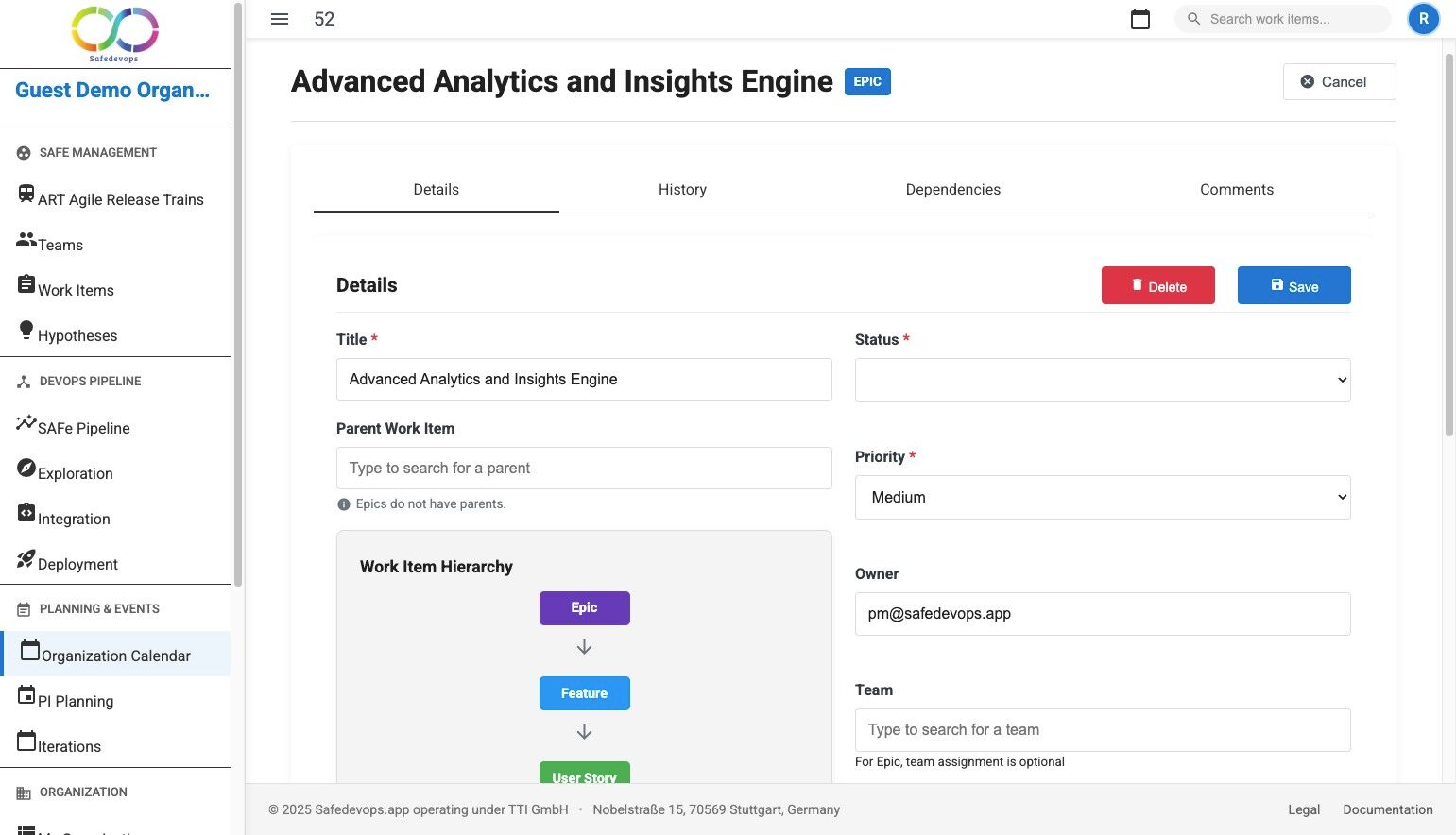This screenshot has height=835, width=1456.
Task: Go to PI Planning page
Action: click(115, 700)
